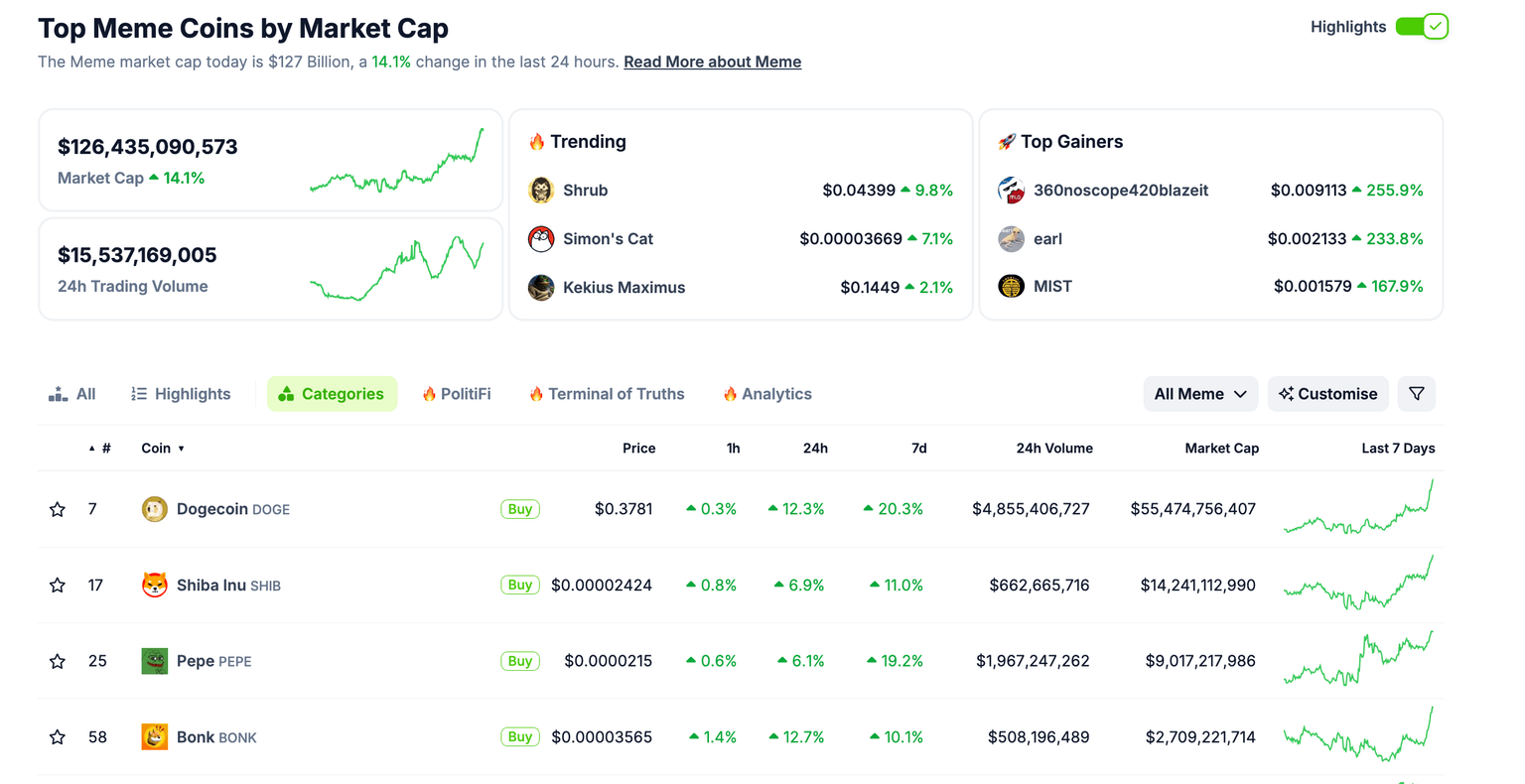Click the MIST top gainer icon
The width and height of the screenshot is (1525, 784).
tap(1011, 287)
